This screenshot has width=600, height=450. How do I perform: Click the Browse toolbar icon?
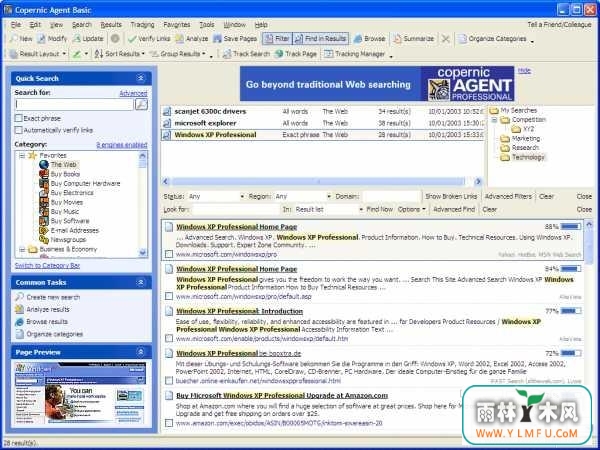coord(358,39)
